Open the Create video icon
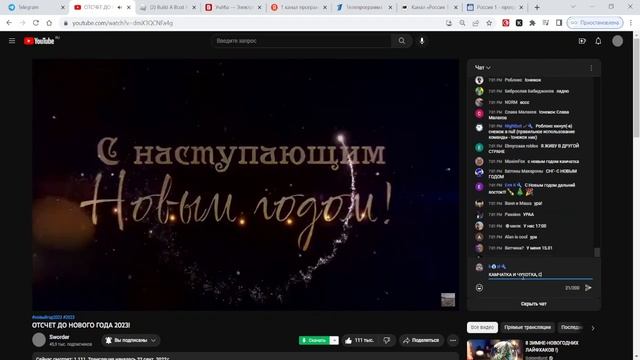Screen dimensions: 640x360 (582, 41)
